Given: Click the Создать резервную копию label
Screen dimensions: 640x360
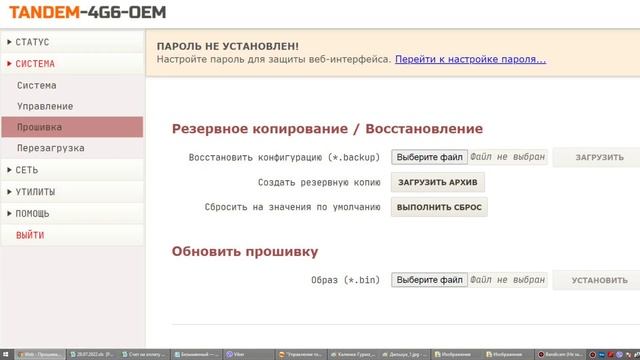Looking at the screenshot, I should click(x=319, y=182).
